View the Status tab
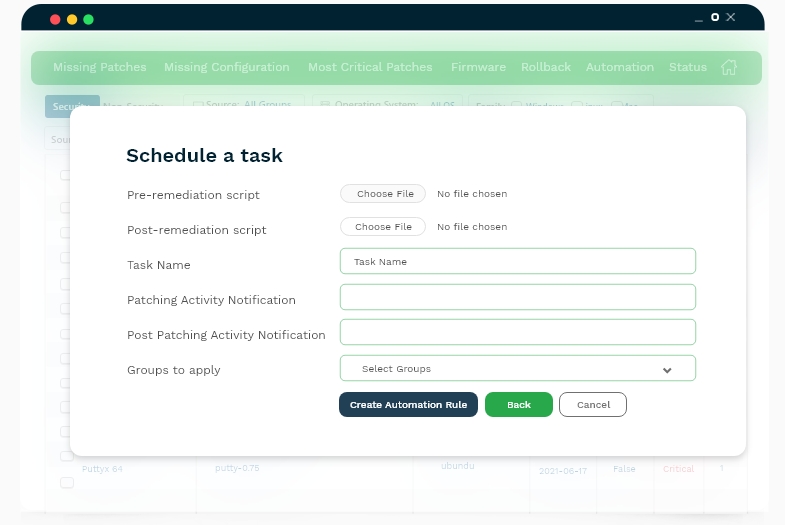This screenshot has width=785, height=525. pos(688,67)
